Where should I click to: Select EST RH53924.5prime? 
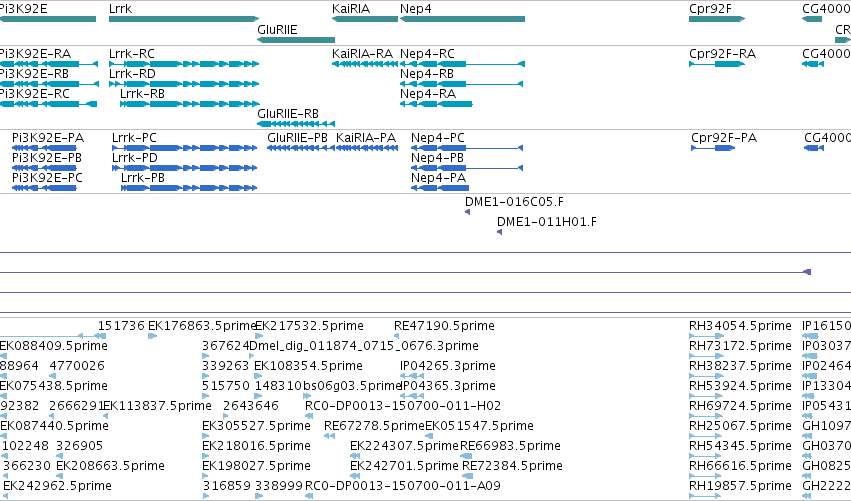[740, 386]
